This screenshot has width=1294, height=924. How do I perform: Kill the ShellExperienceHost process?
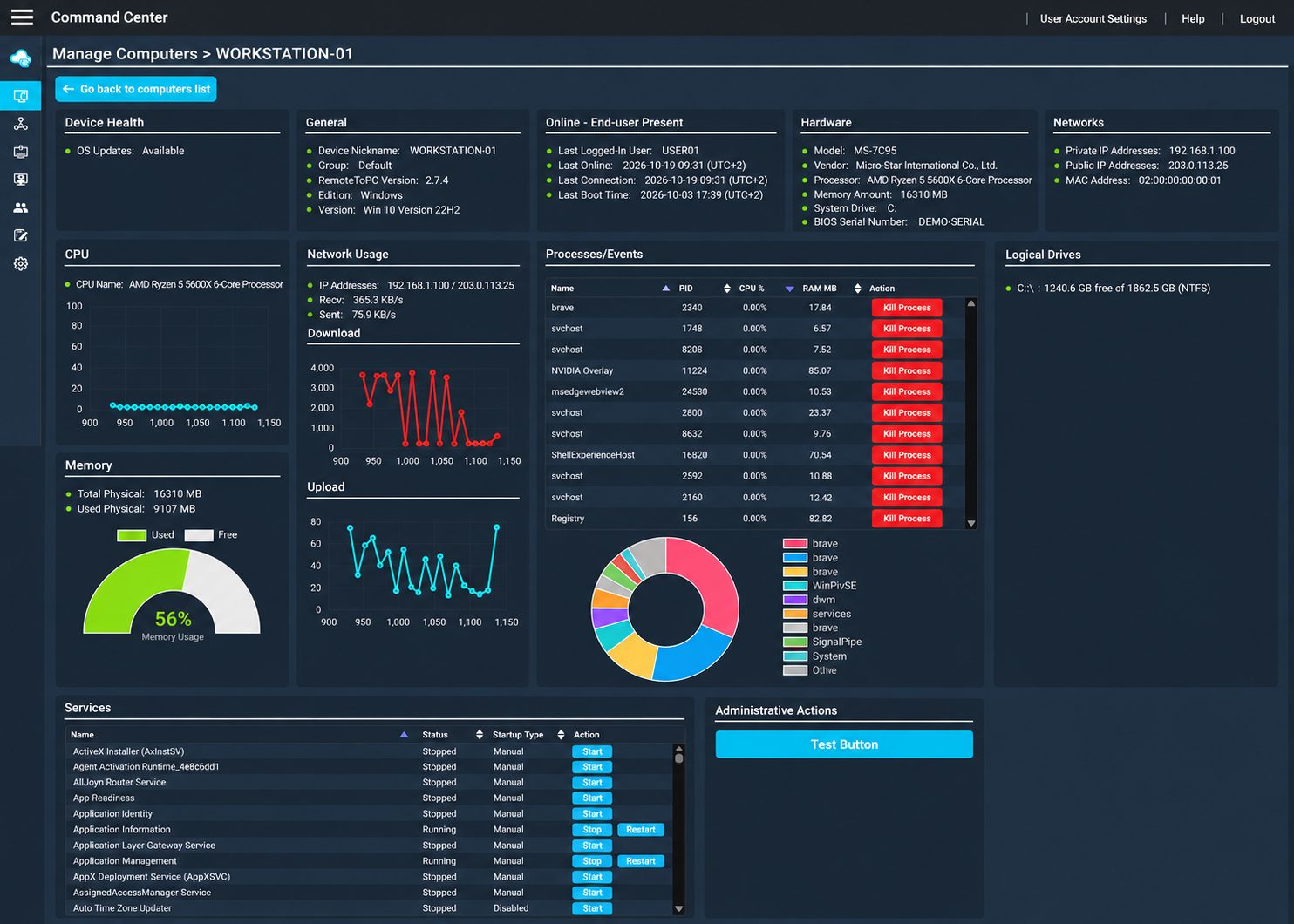point(907,455)
